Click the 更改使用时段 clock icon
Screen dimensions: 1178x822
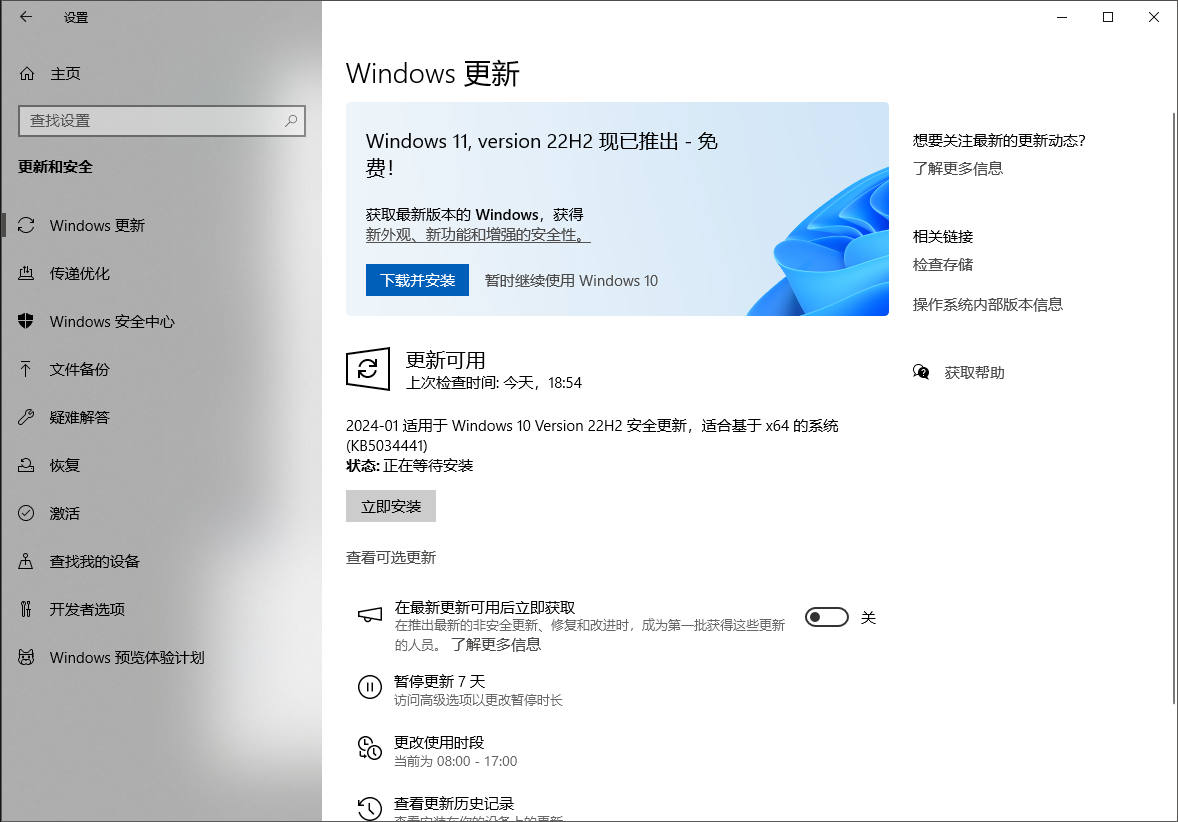[370, 748]
